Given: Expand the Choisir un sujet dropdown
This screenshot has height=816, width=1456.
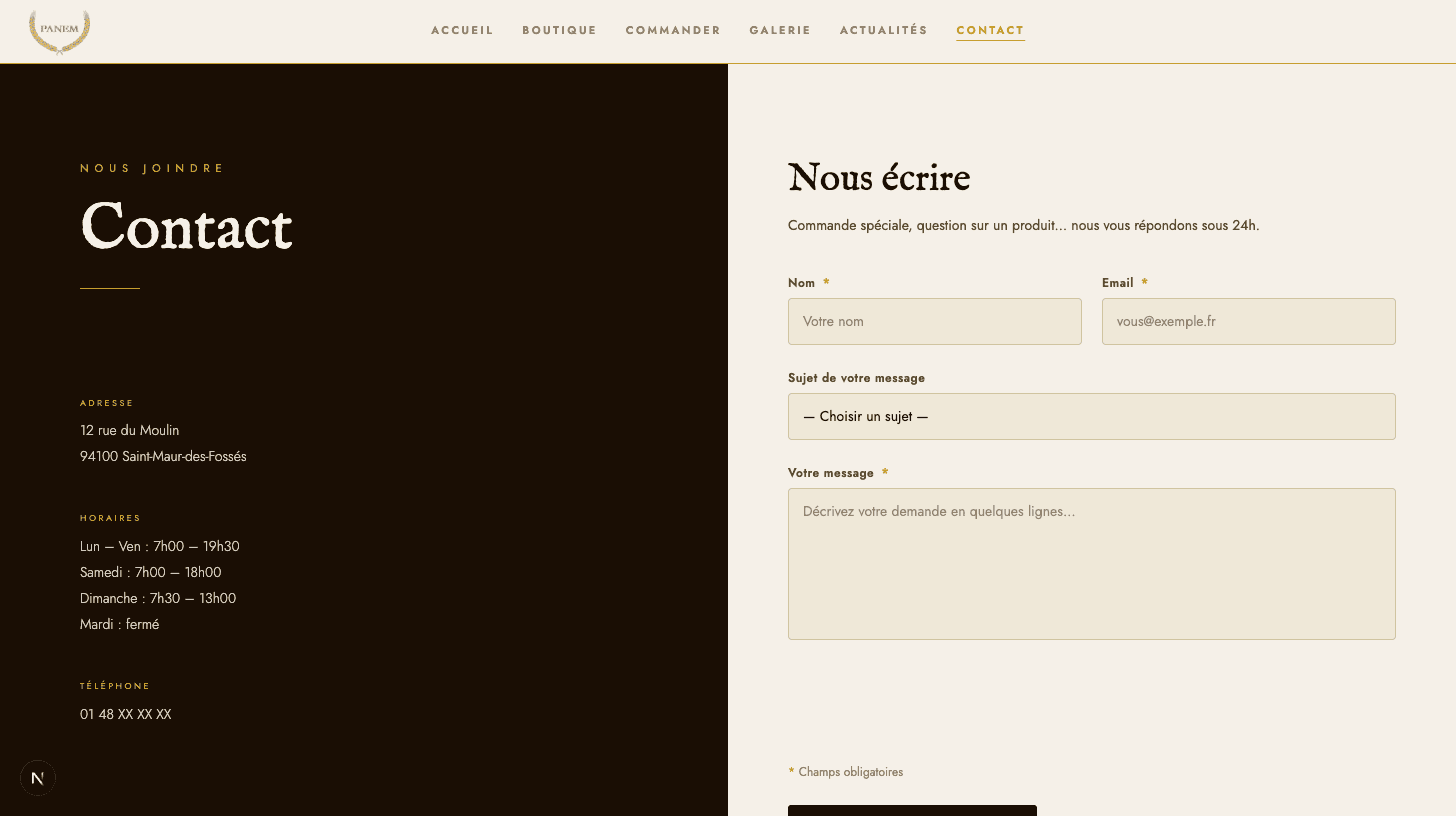Looking at the screenshot, I should pyautogui.click(x=1092, y=416).
